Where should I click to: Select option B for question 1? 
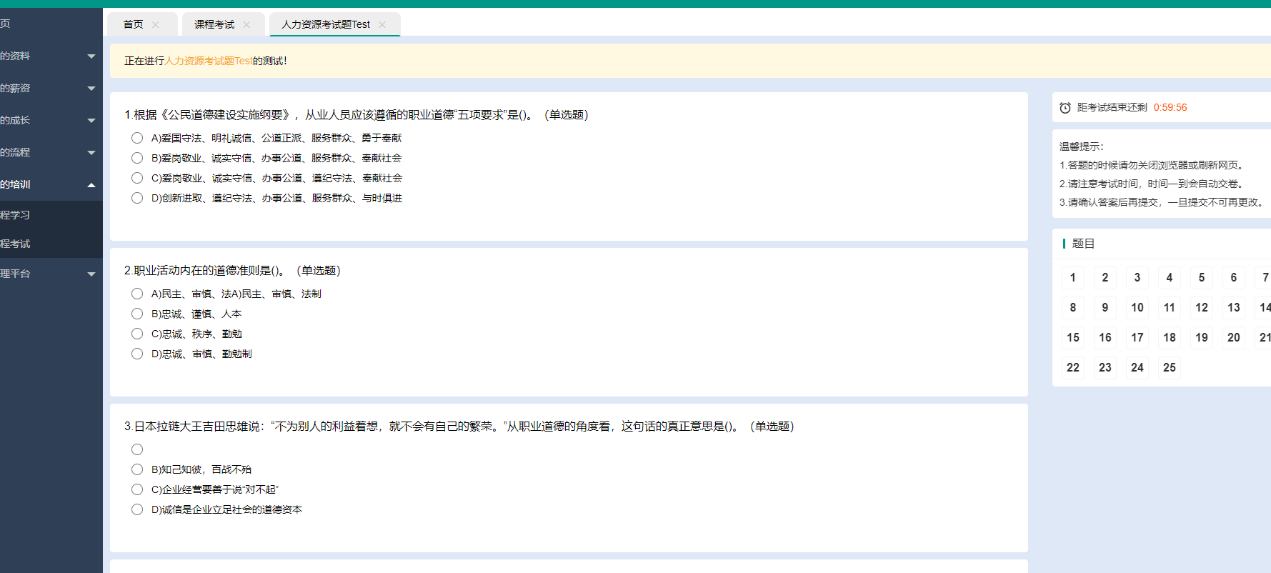(137, 158)
